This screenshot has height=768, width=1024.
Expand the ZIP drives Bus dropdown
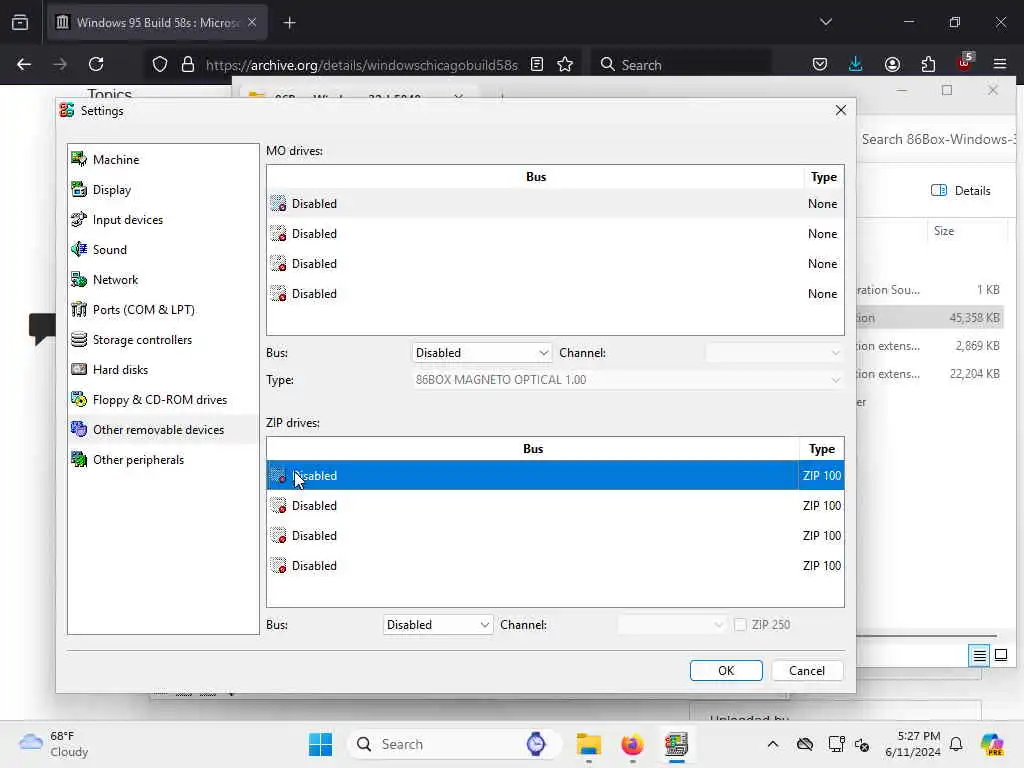[438, 625]
